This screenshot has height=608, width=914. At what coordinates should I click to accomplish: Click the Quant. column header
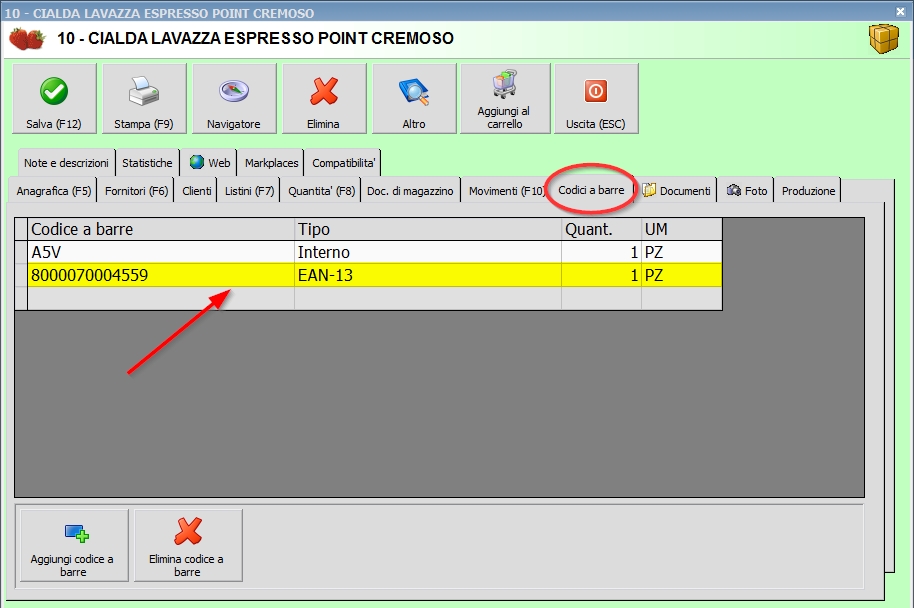pyautogui.click(x=602, y=229)
